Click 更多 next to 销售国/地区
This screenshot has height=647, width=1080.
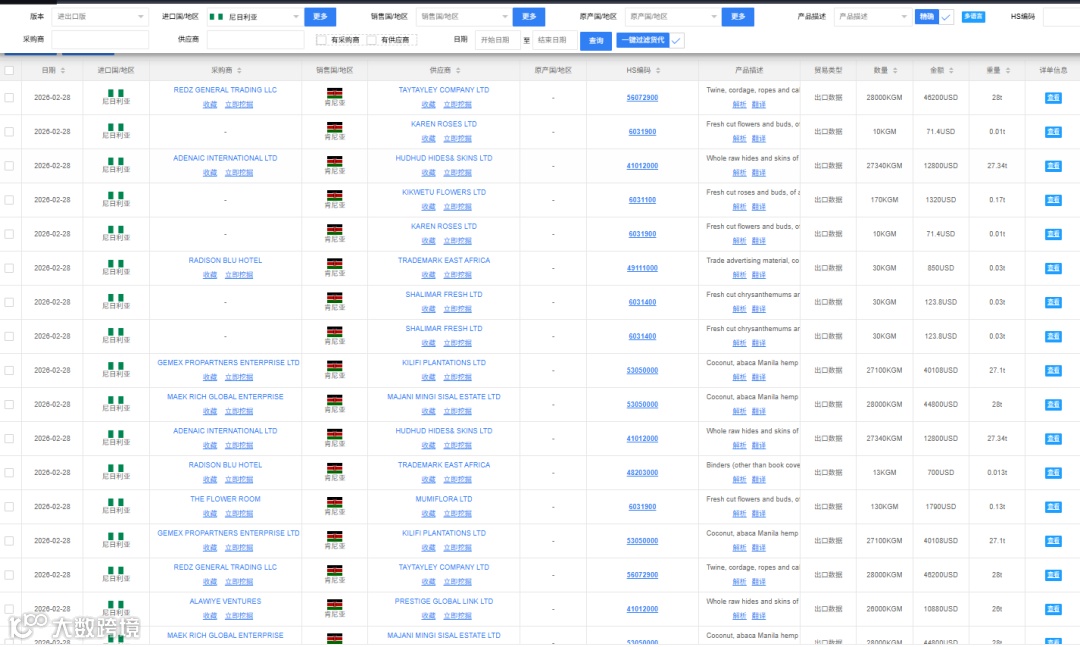(529, 17)
